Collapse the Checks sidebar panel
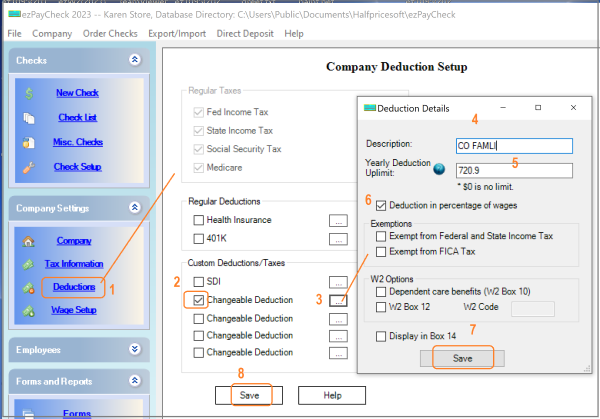The image size is (600, 419). (x=135, y=60)
